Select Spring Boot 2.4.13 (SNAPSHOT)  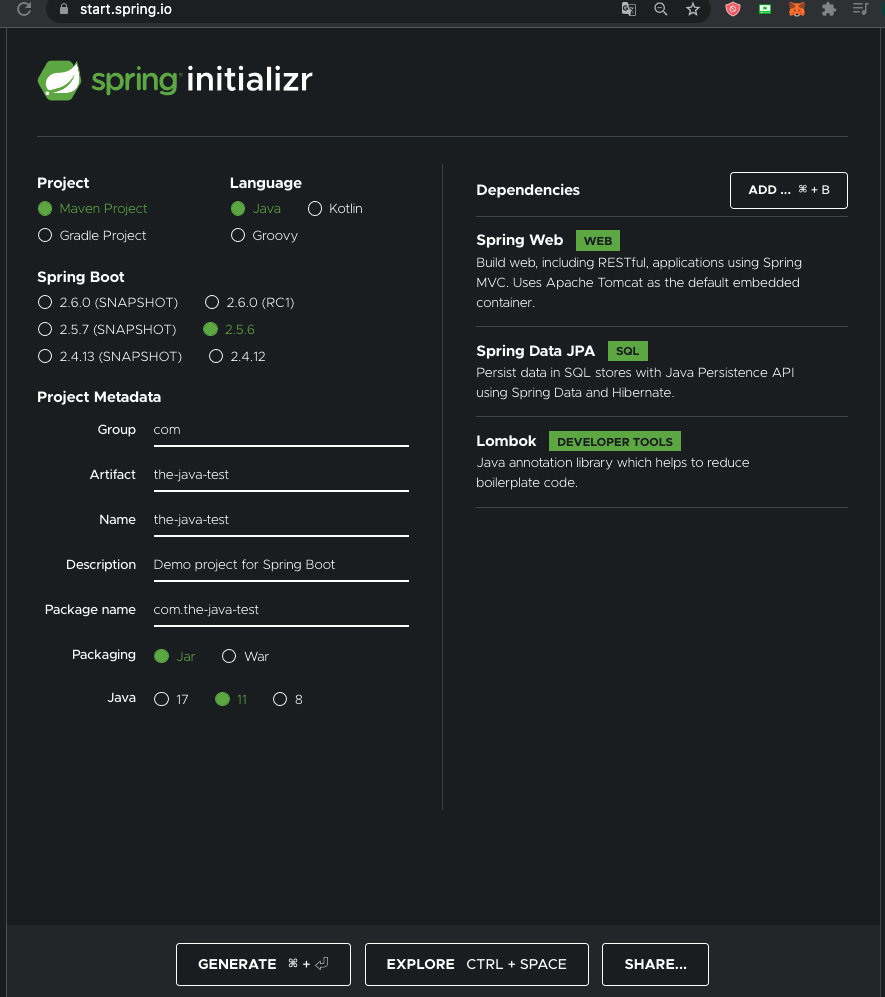click(x=109, y=356)
